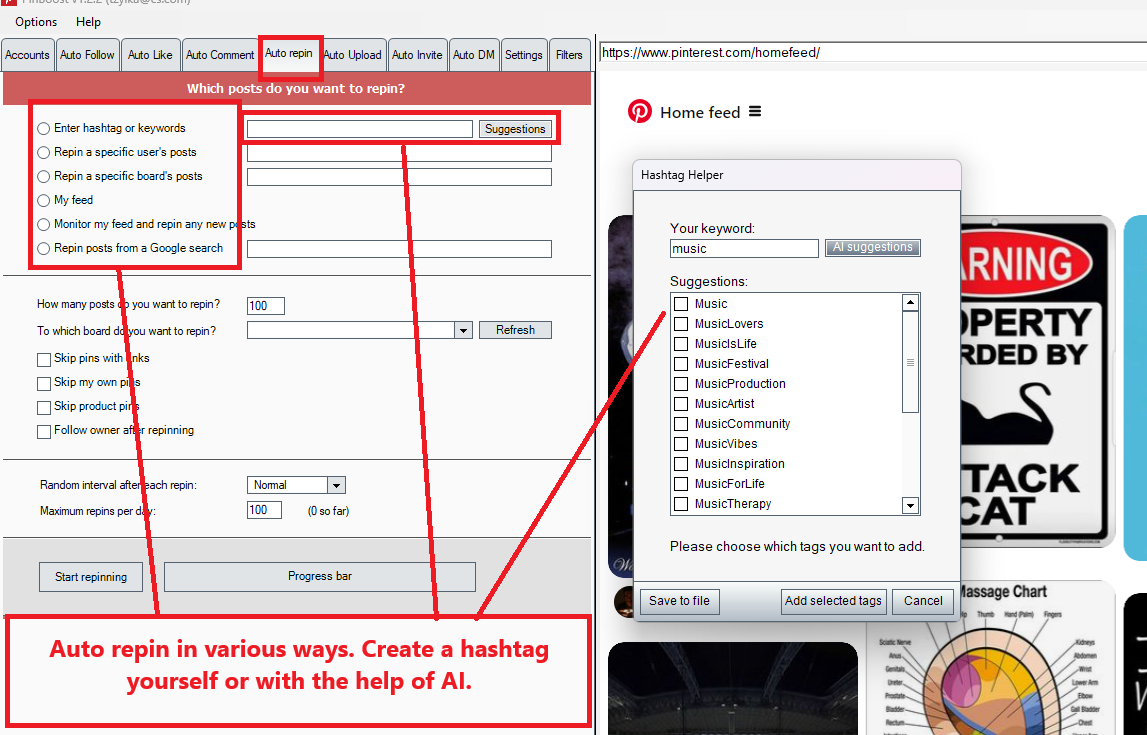Image resolution: width=1147 pixels, height=735 pixels.
Task: Click Refresh boards button
Action: click(x=515, y=330)
